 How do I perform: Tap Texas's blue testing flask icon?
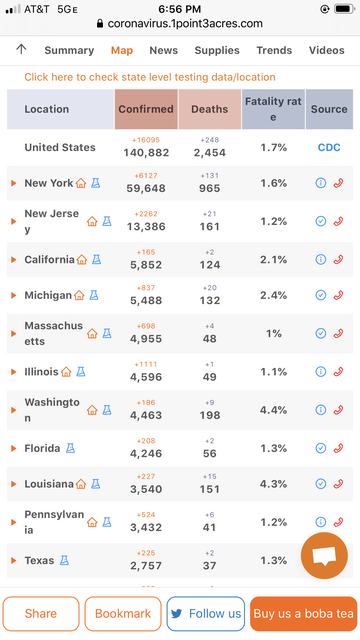pyautogui.click(x=64, y=560)
